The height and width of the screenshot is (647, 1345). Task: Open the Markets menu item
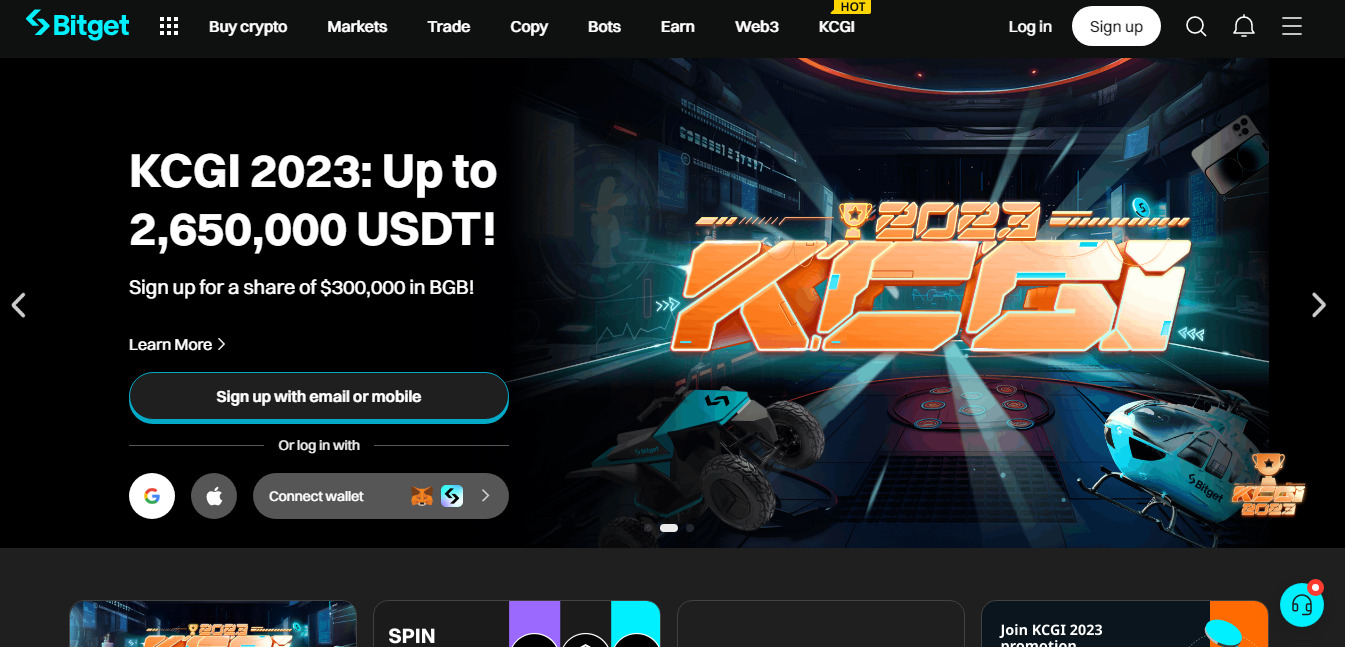coord(357,27)
